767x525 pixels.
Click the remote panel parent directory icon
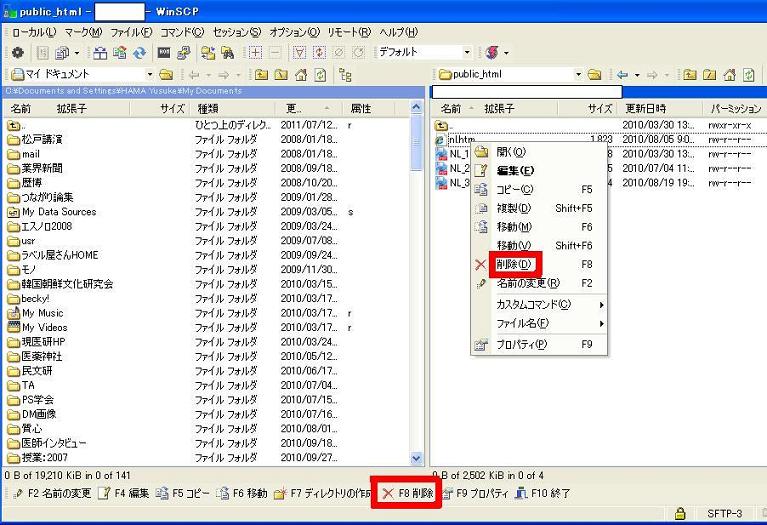click(691, 74)
